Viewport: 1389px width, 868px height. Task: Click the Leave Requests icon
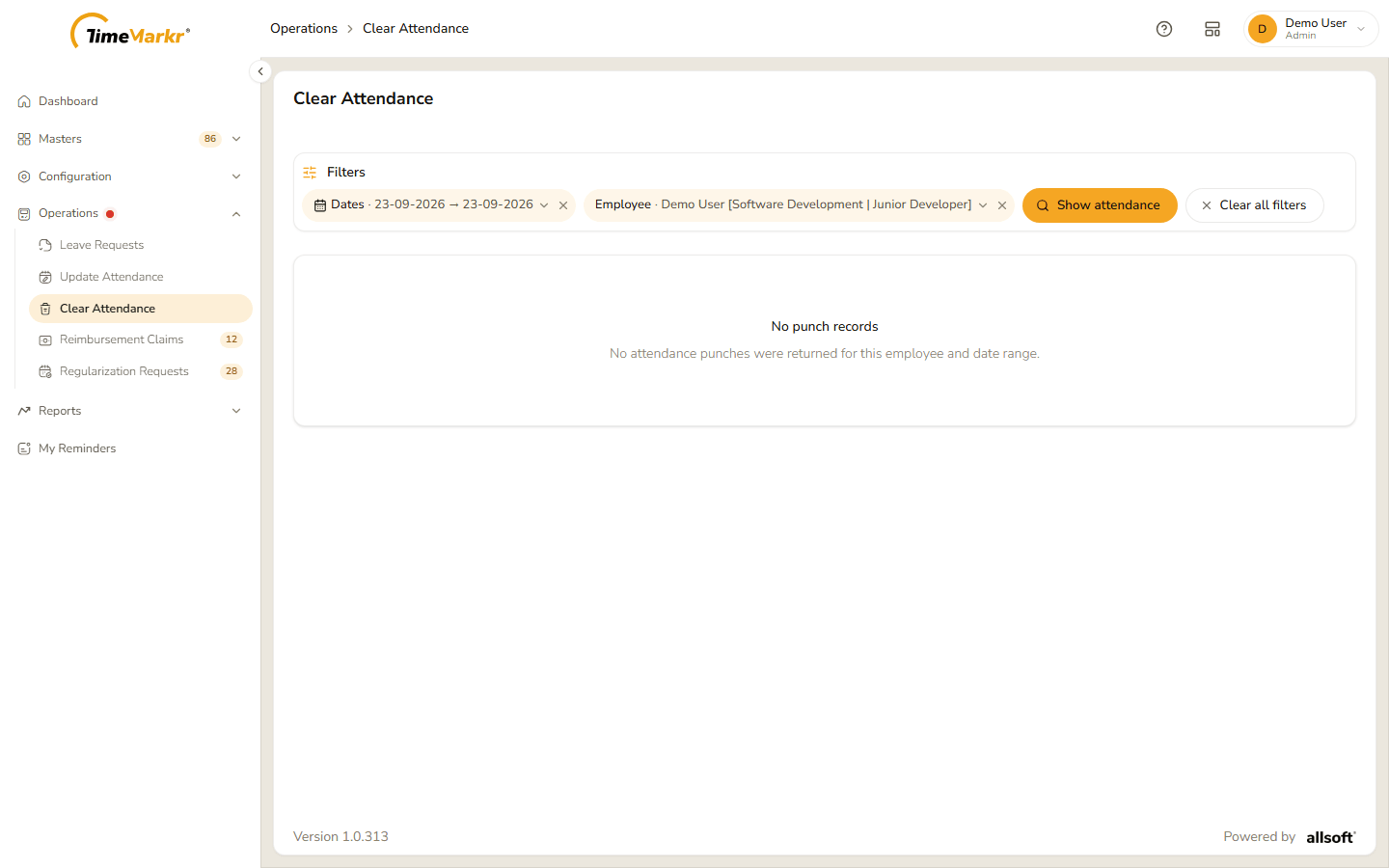[45, 245]
